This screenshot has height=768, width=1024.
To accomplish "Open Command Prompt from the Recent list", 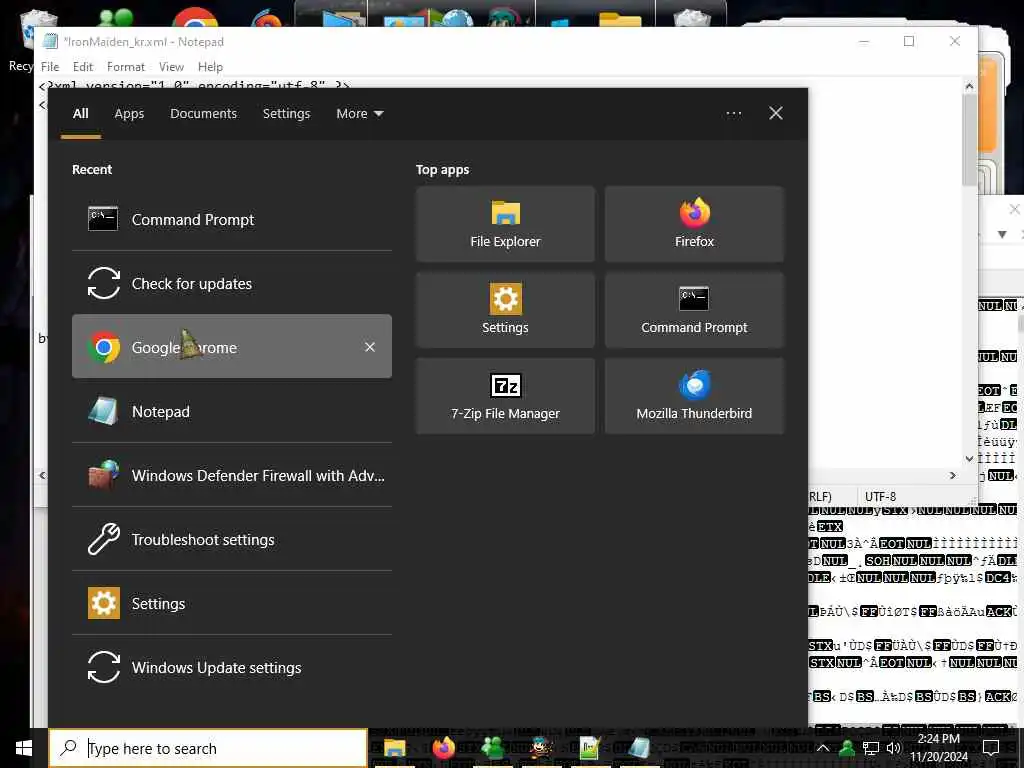I will (232, 219).
